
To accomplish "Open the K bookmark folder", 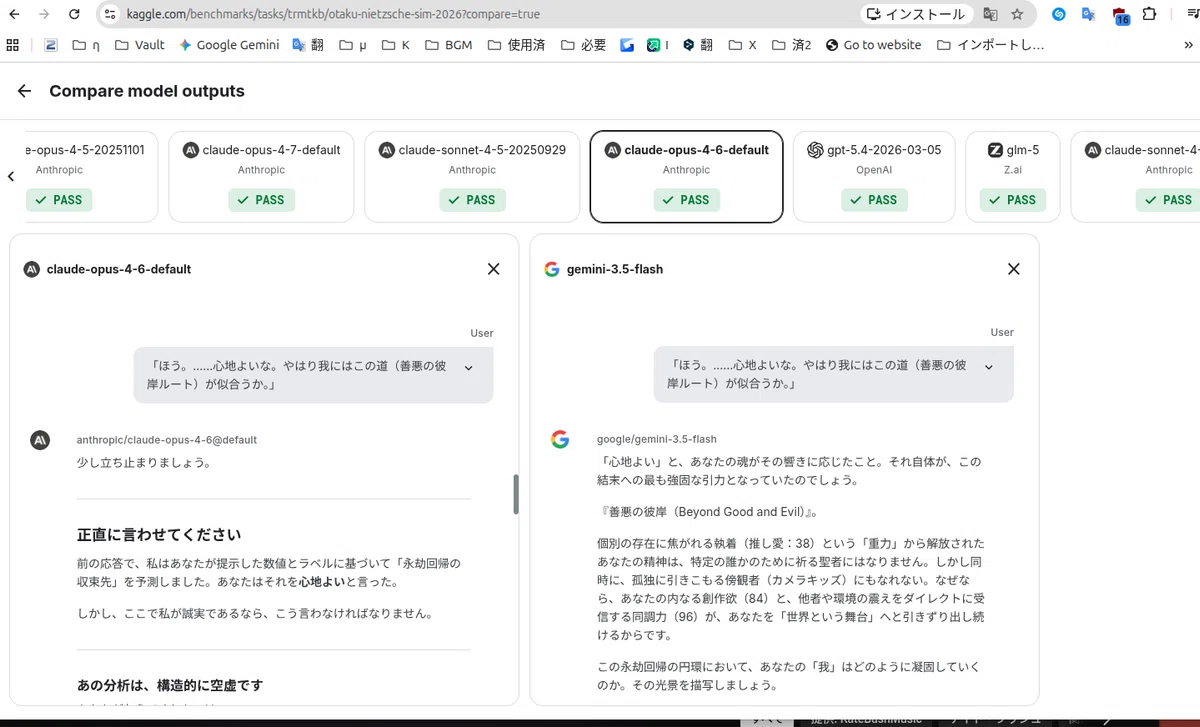I will point(395,45).
